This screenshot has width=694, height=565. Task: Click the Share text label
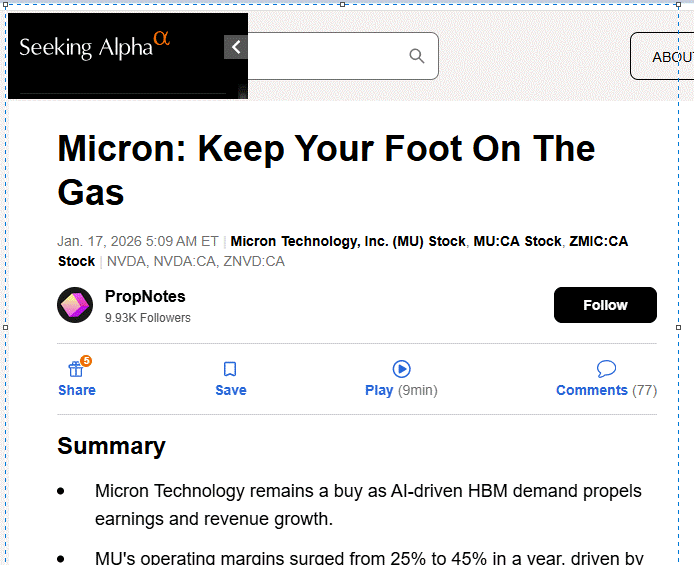[x=77, y=390]
